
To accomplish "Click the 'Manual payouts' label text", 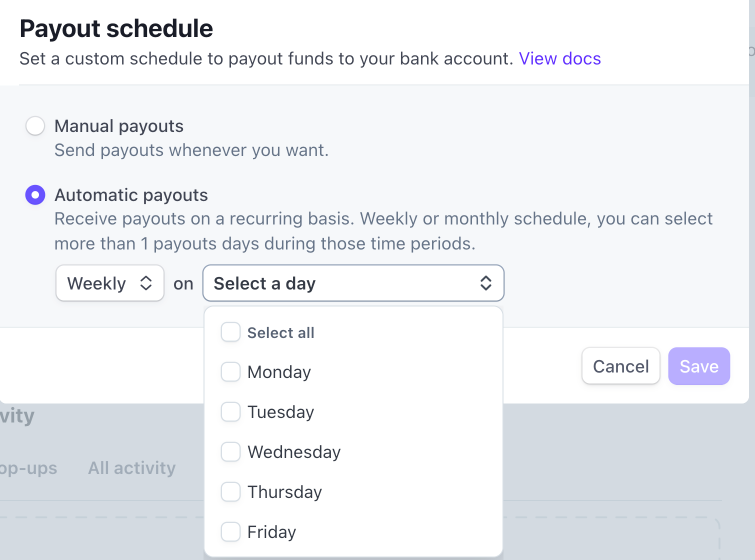I will click(x=119, y=126).
